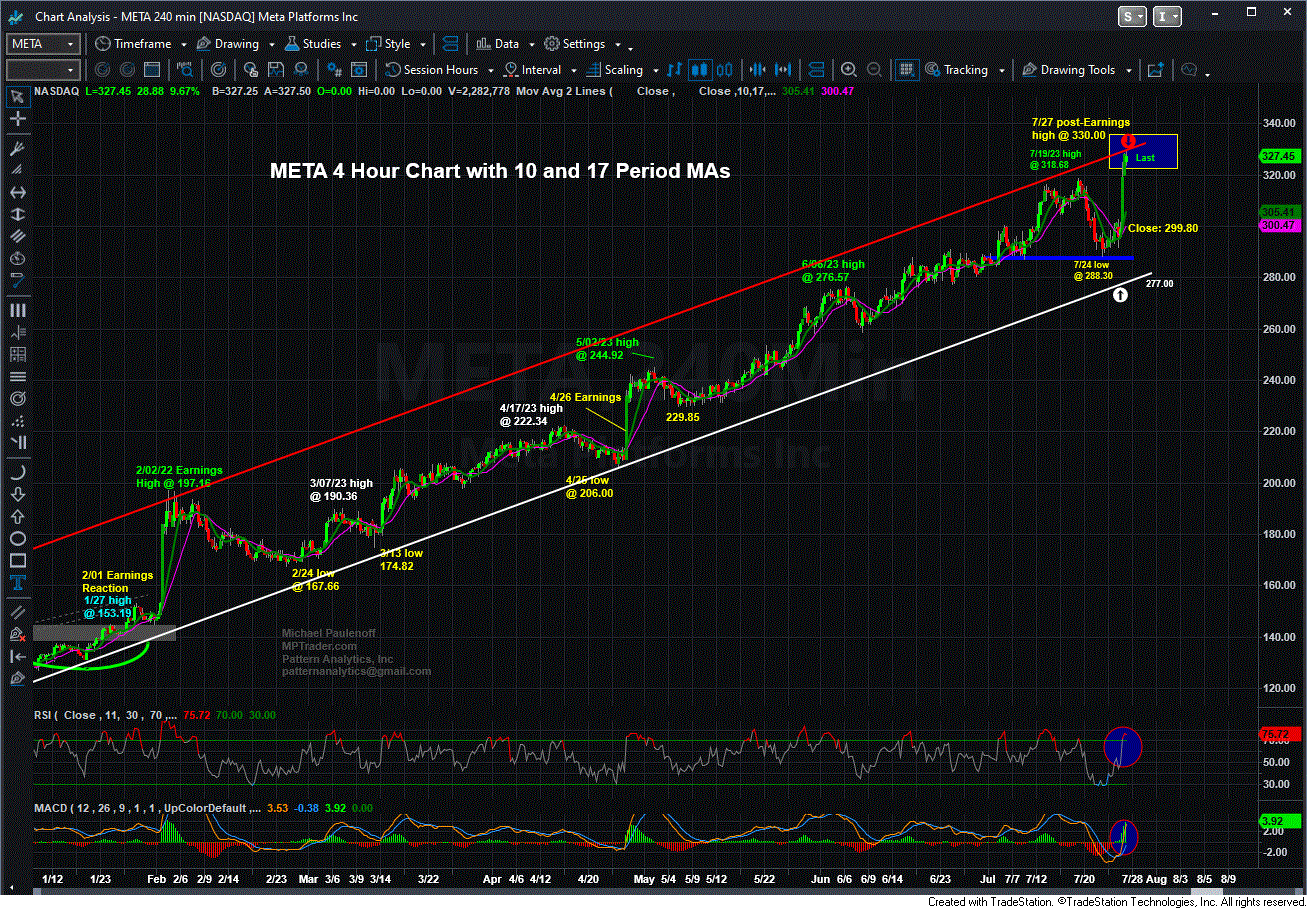Click the "3/13 low 174.82" annotation

click(x=400, y=559)
